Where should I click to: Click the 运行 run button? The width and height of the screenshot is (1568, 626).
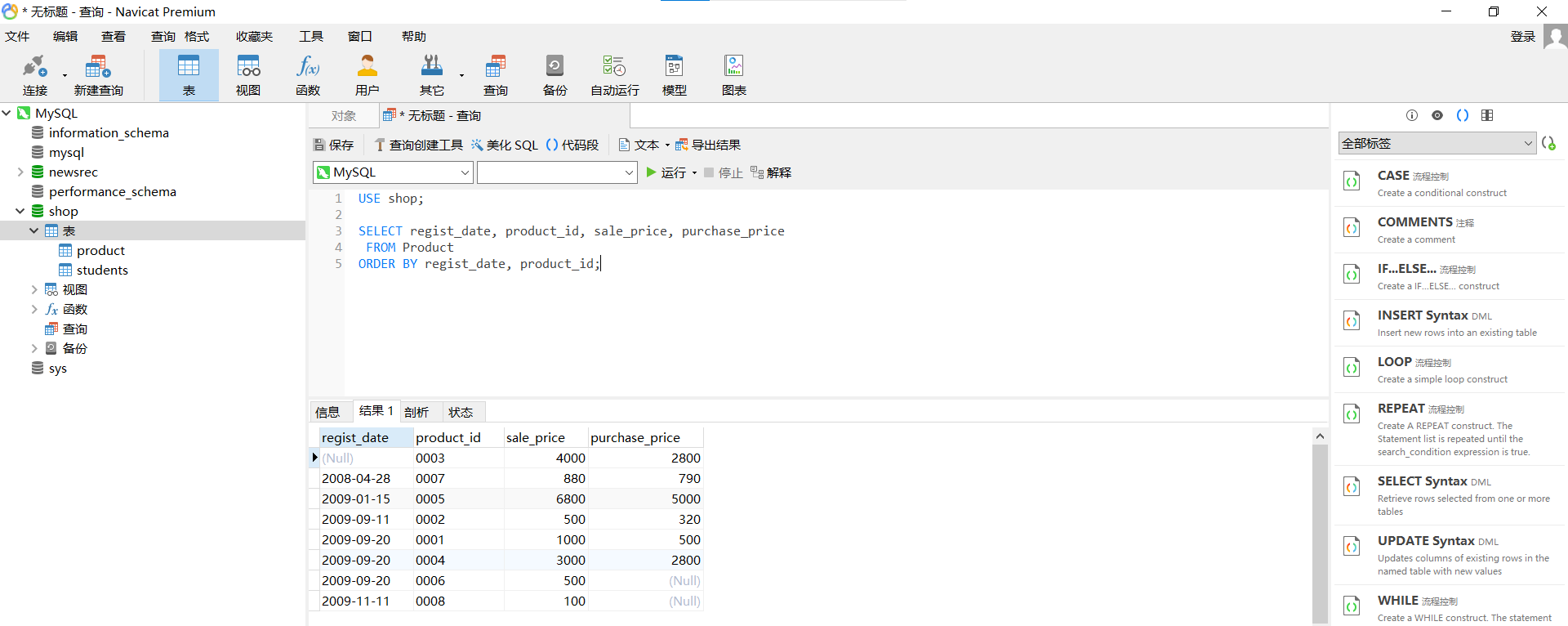tap(666, 172)
